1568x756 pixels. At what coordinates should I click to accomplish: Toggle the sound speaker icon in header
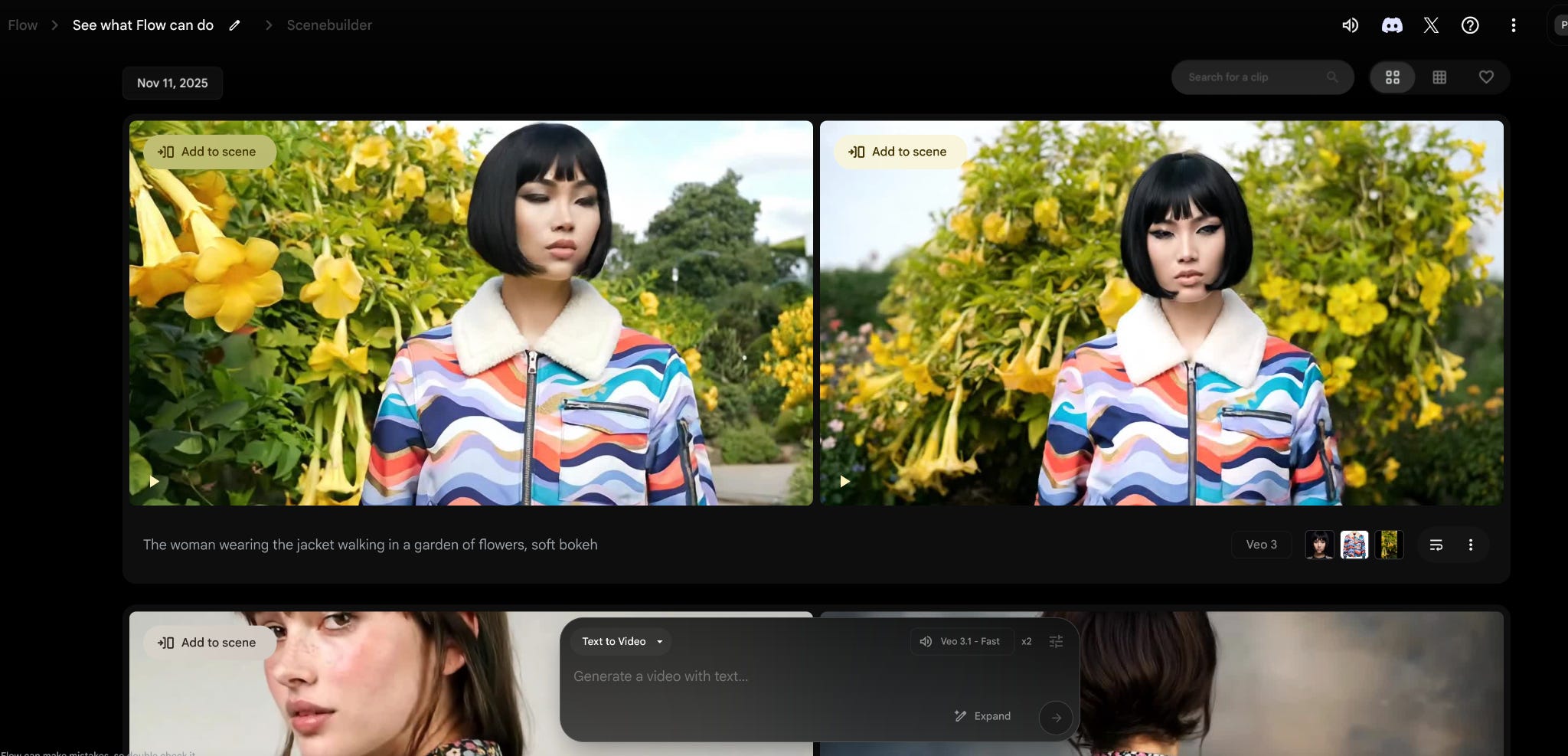pos(1350,25)
